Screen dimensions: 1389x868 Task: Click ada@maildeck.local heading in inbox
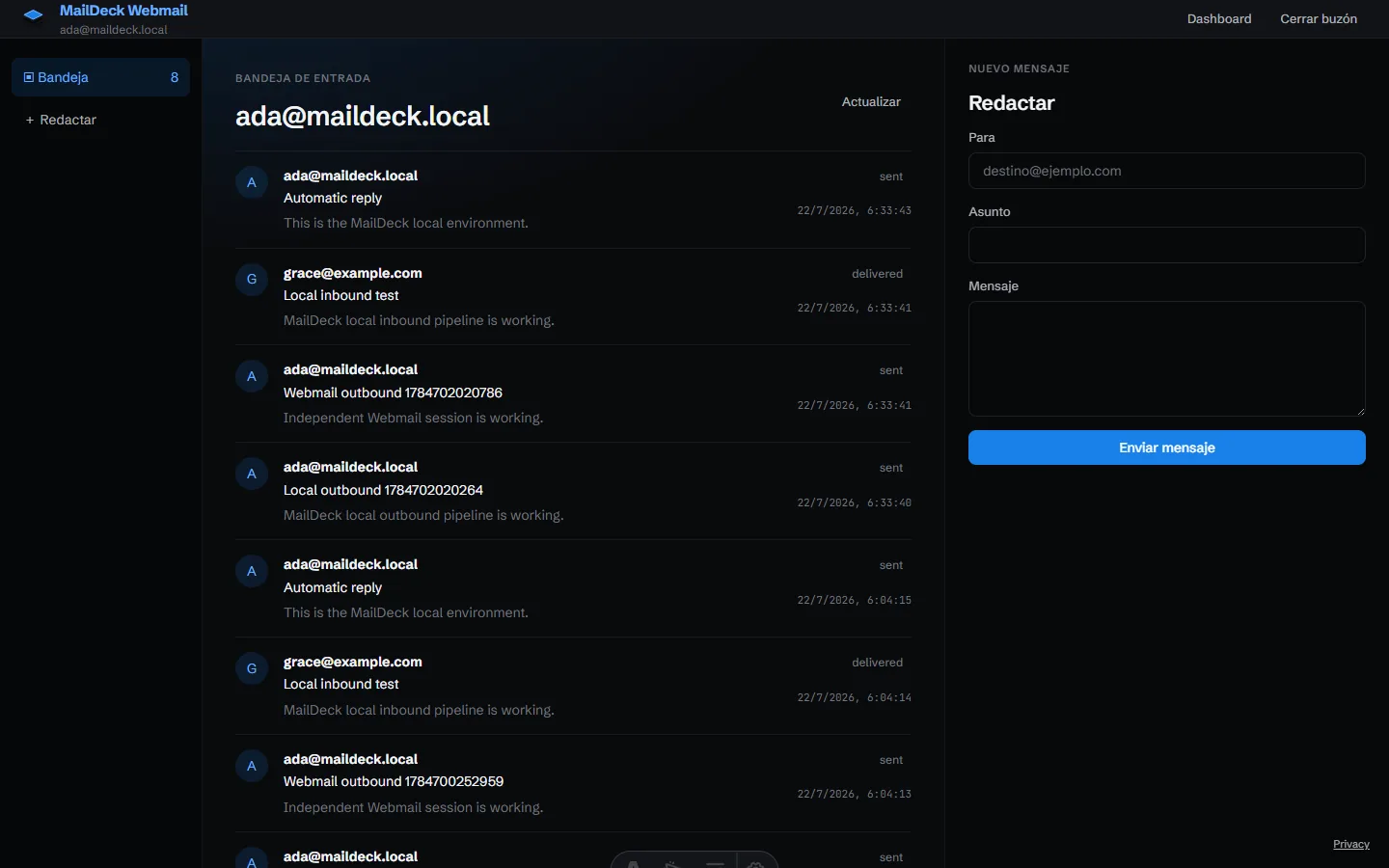363,117
